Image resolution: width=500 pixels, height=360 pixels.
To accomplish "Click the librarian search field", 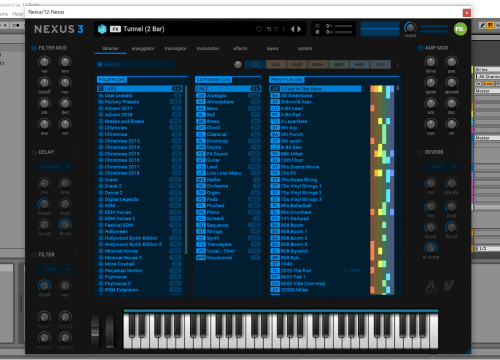I will pyautogui.click(x=136, y=64).
